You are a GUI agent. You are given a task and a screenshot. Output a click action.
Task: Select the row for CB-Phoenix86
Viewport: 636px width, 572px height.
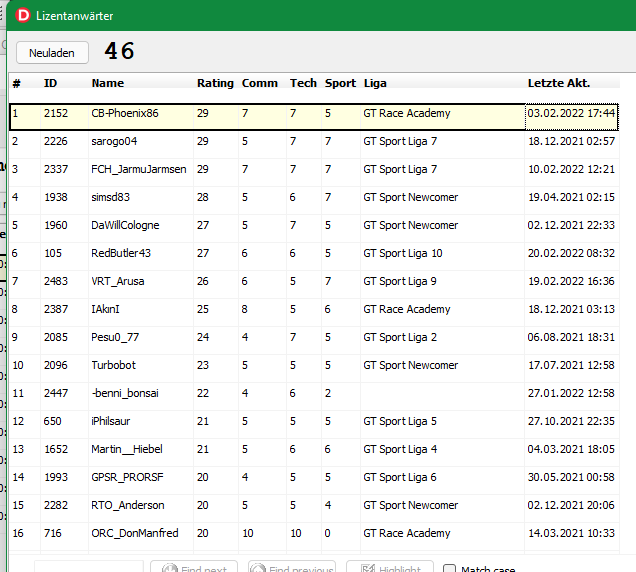coord(125,114)
